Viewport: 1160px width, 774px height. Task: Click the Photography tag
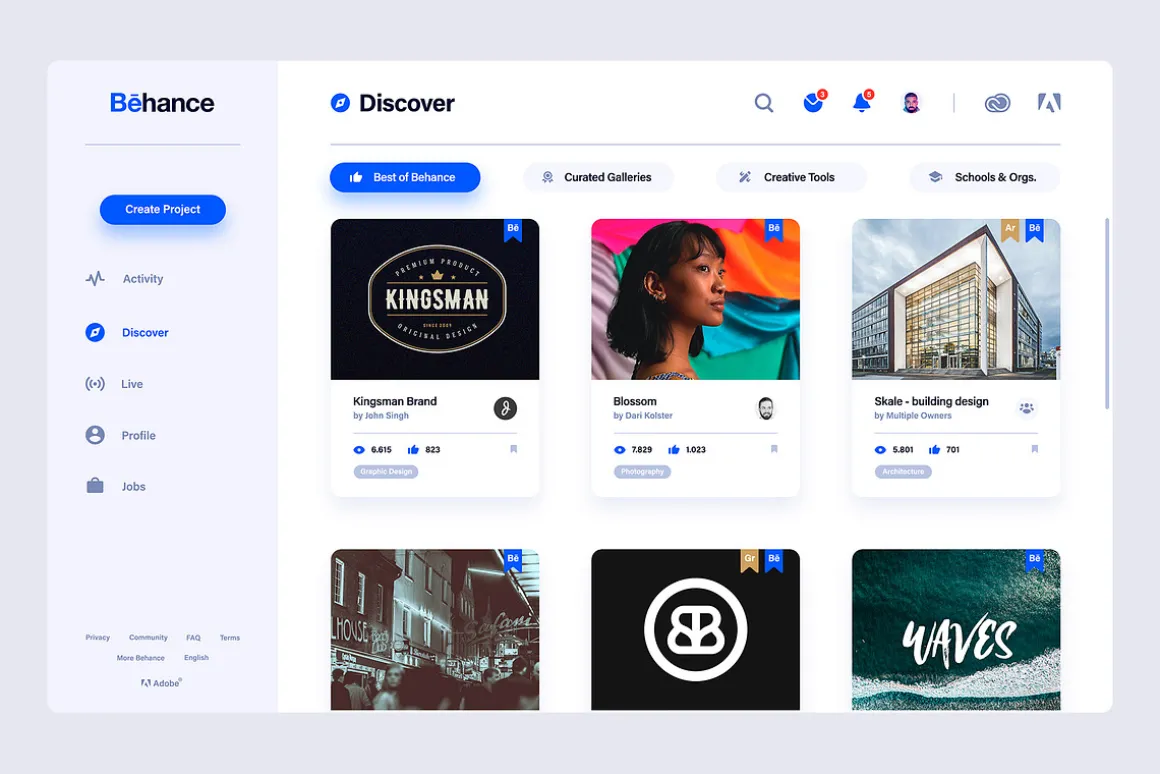tap(642, 471)
